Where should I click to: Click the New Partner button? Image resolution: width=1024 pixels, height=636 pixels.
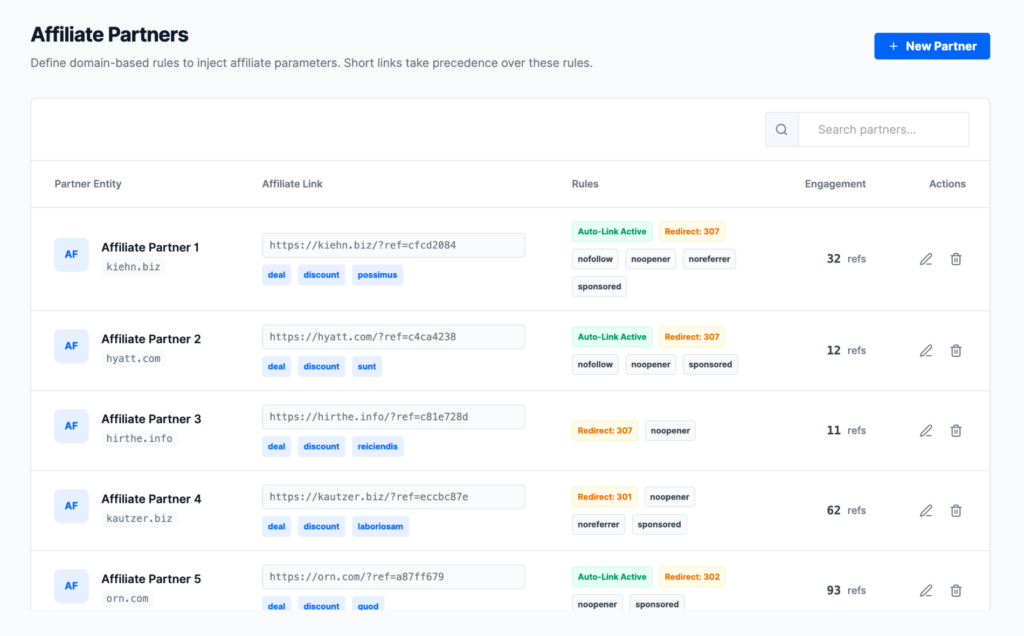[932, 46]
